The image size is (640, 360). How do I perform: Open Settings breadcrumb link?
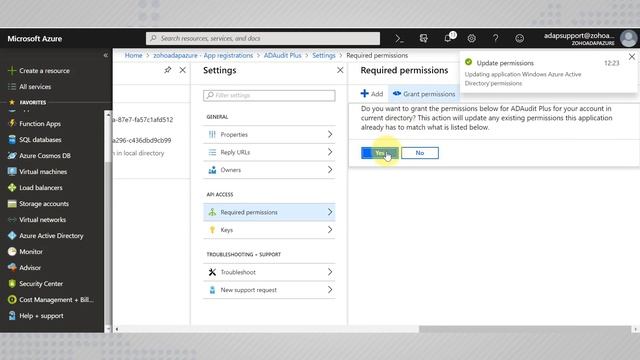point(324,56)
